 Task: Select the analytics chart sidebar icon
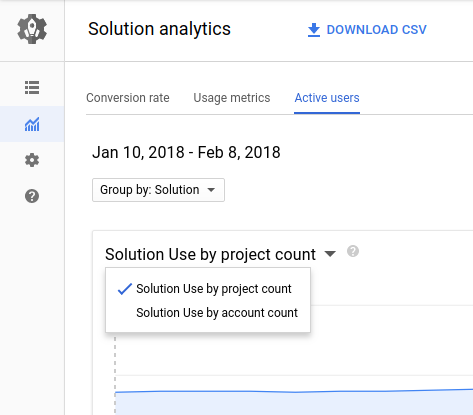click(x=32, y=124)
